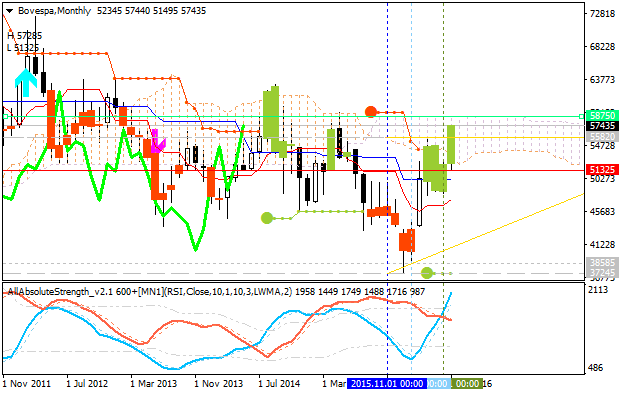The image size is (624, 395).
Task: Click the large red dot marker near 58750
Action: [371, 112]
